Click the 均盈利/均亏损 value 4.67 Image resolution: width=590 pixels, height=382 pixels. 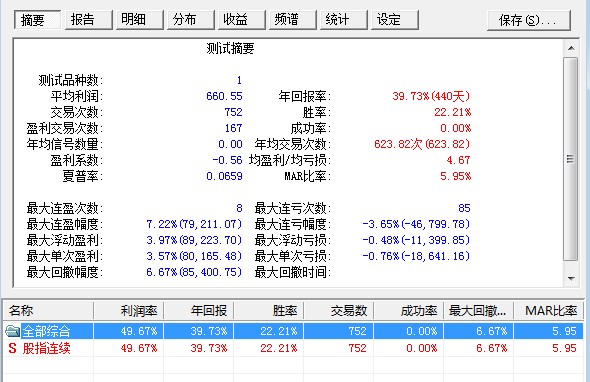[x=458, y=160]
